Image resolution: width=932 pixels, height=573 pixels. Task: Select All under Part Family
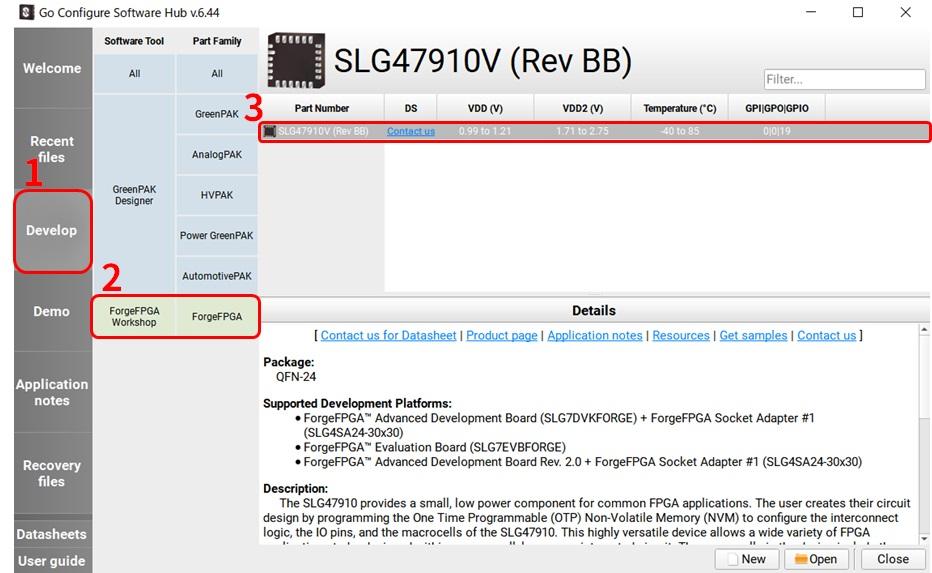tap(217, 74)
